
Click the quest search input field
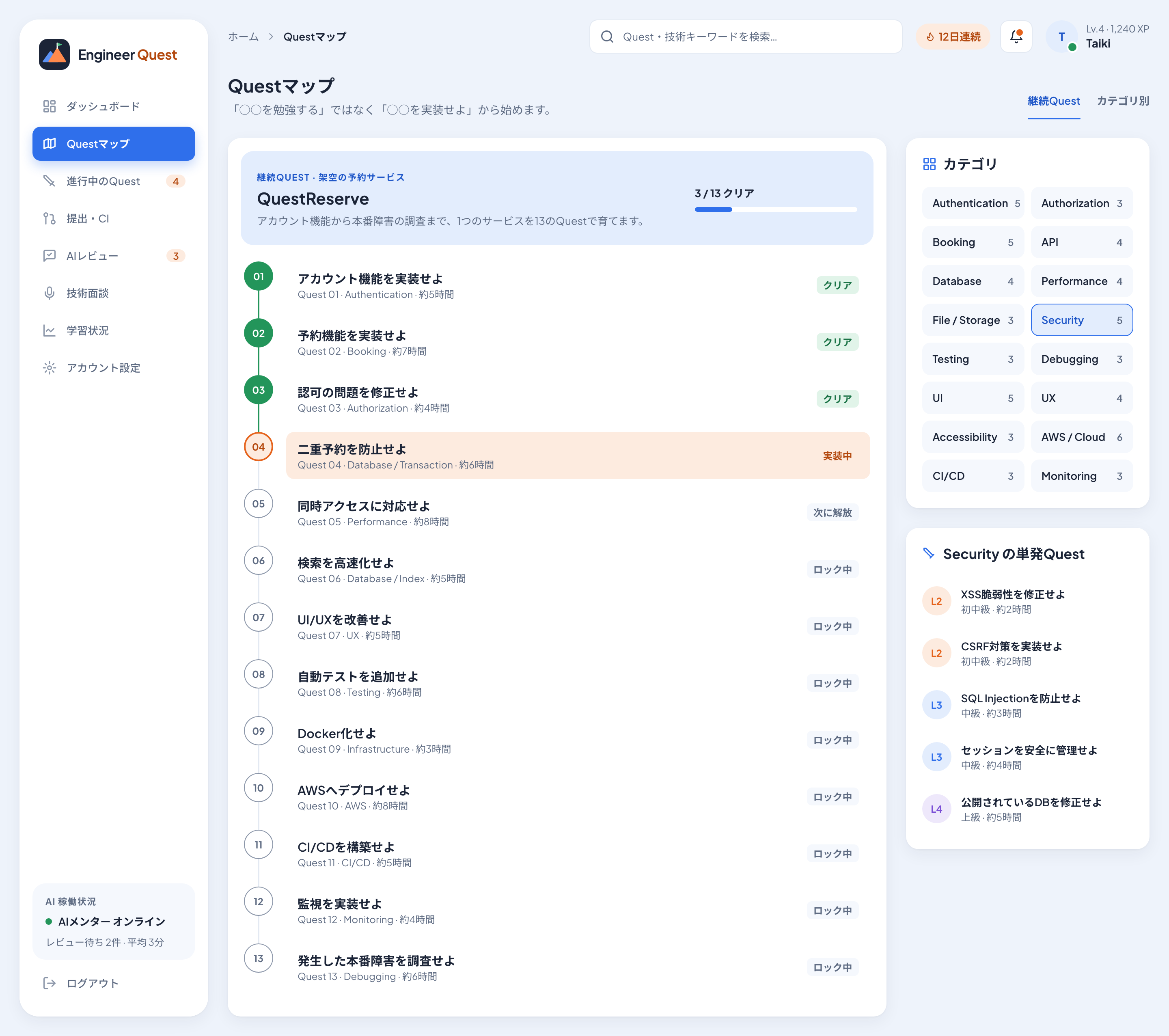(746, 37)
